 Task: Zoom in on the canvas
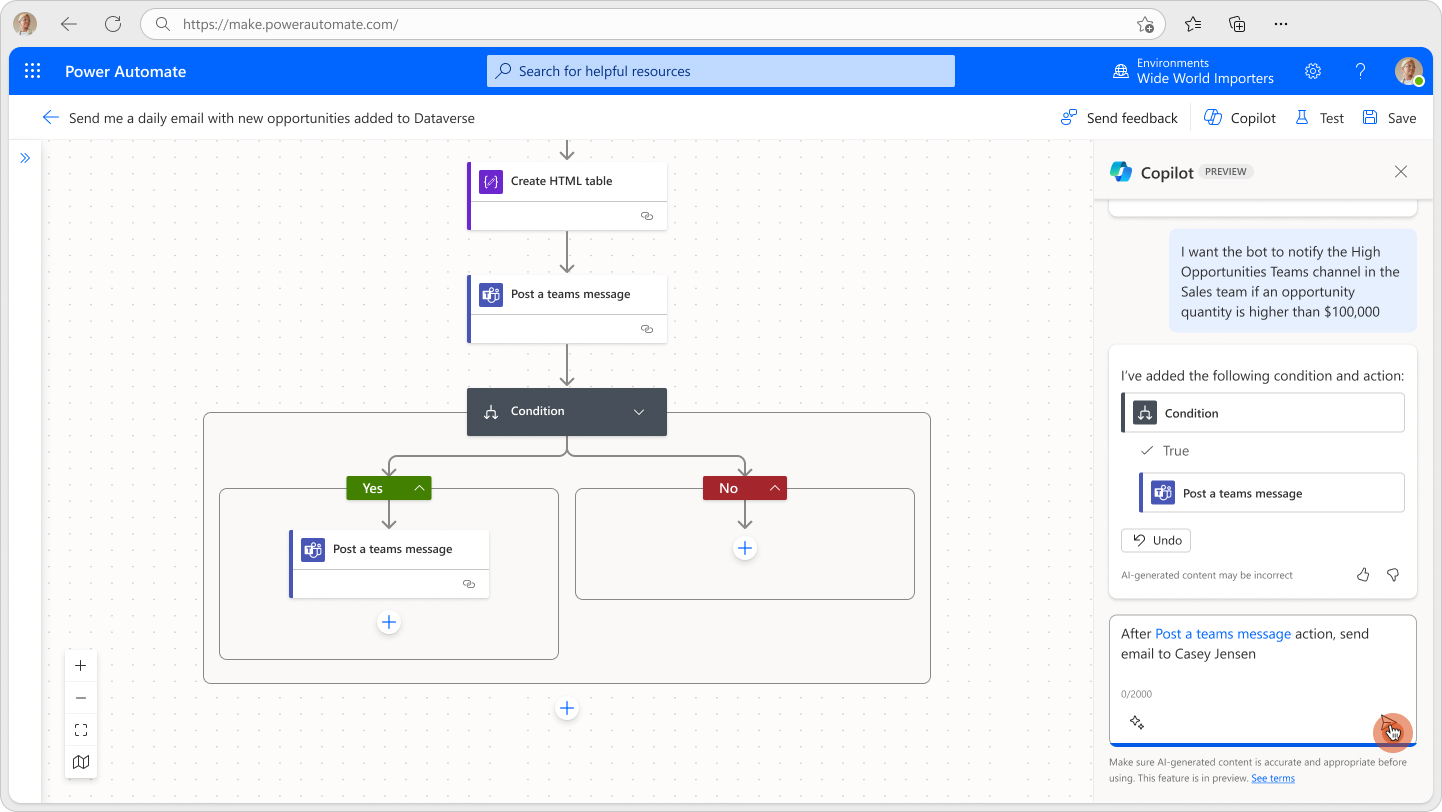(81, 666)
